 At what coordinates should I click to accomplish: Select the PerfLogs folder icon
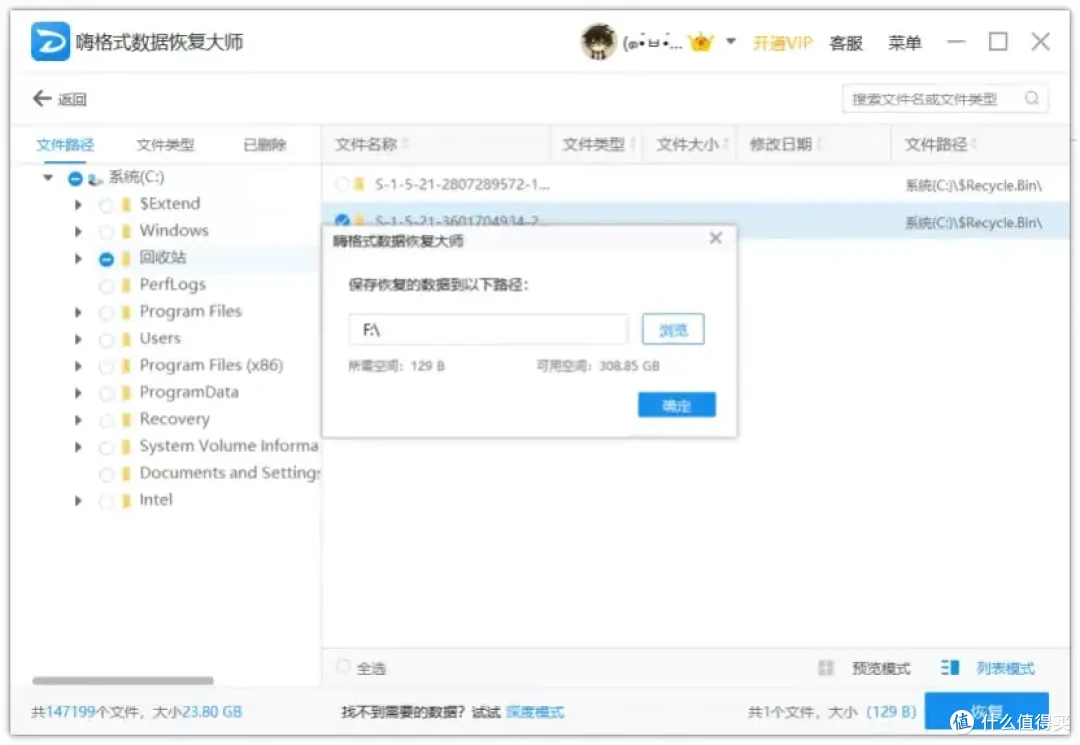point(126,284)
